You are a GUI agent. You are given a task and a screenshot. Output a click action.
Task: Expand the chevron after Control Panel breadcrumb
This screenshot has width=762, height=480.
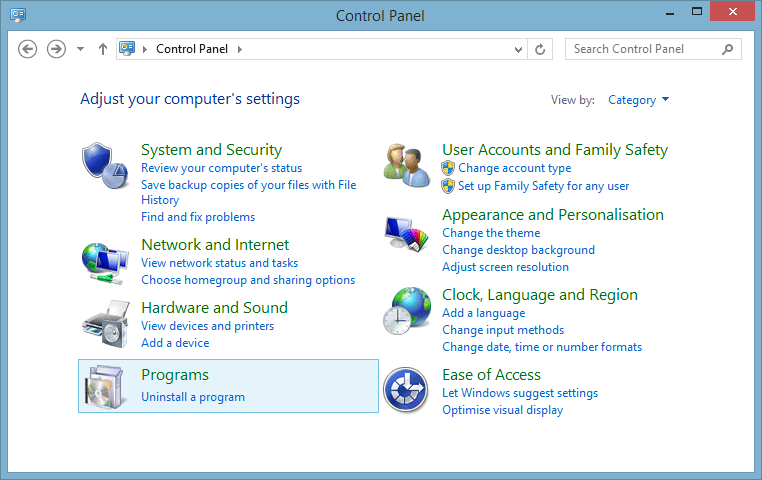pos(240,49)
